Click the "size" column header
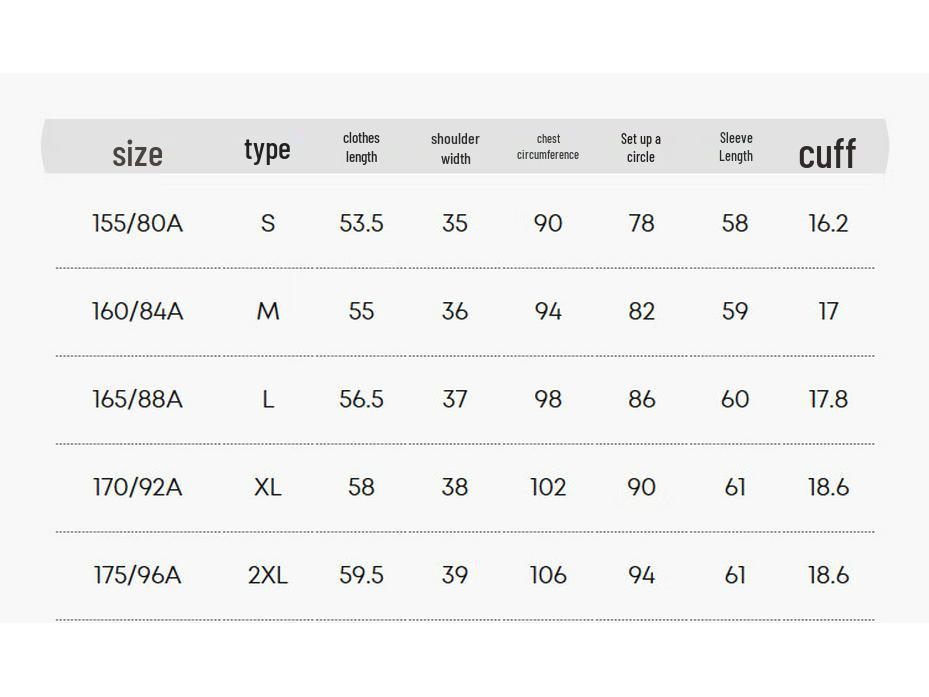This screenshot has width=929, height=697. (x=137, y=154)
